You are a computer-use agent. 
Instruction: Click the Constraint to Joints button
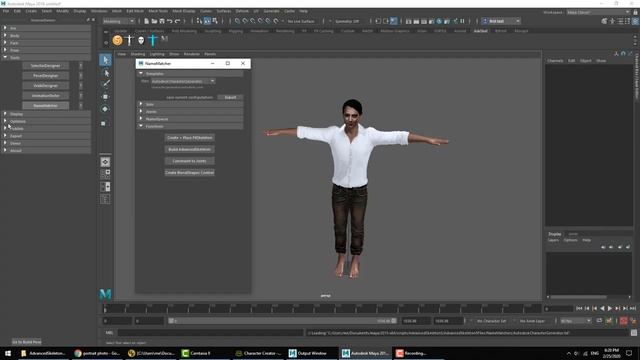pyautogui.click(x=189, y=161)
